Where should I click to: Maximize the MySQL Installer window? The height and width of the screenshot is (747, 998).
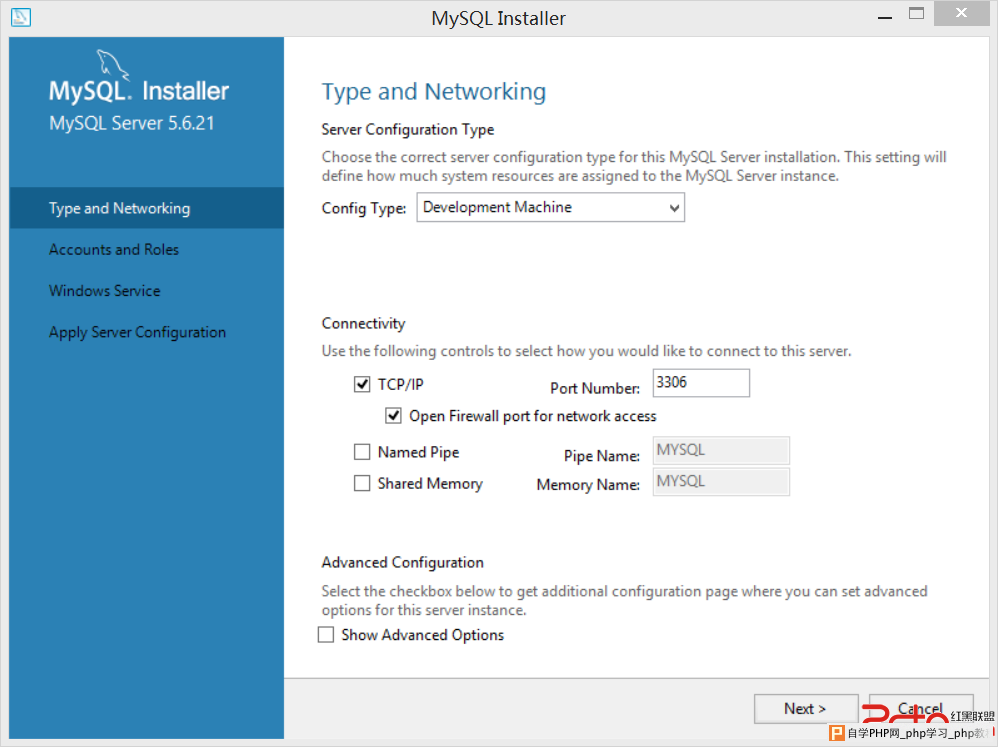pyautogui.click(x=917, y=14)
